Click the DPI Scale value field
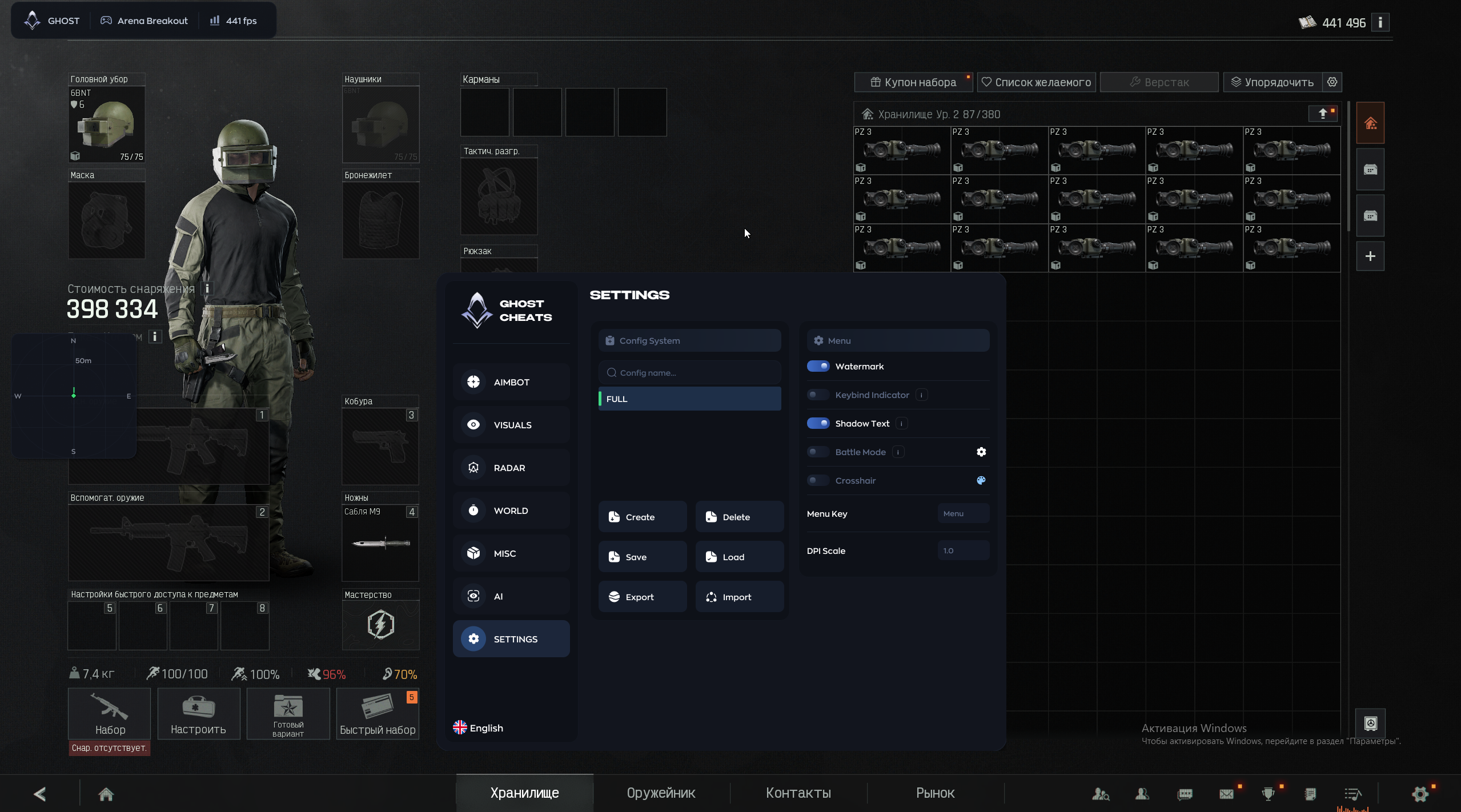Image resolution: width=1461 pixels, height=812 pixels. click(963, 550)
